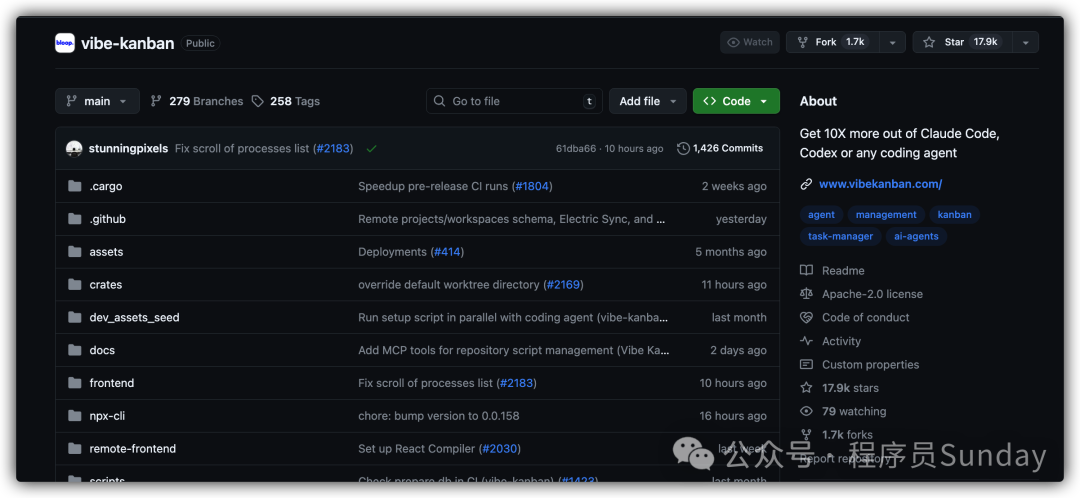Click the Go to file search field

coord(515,101)
